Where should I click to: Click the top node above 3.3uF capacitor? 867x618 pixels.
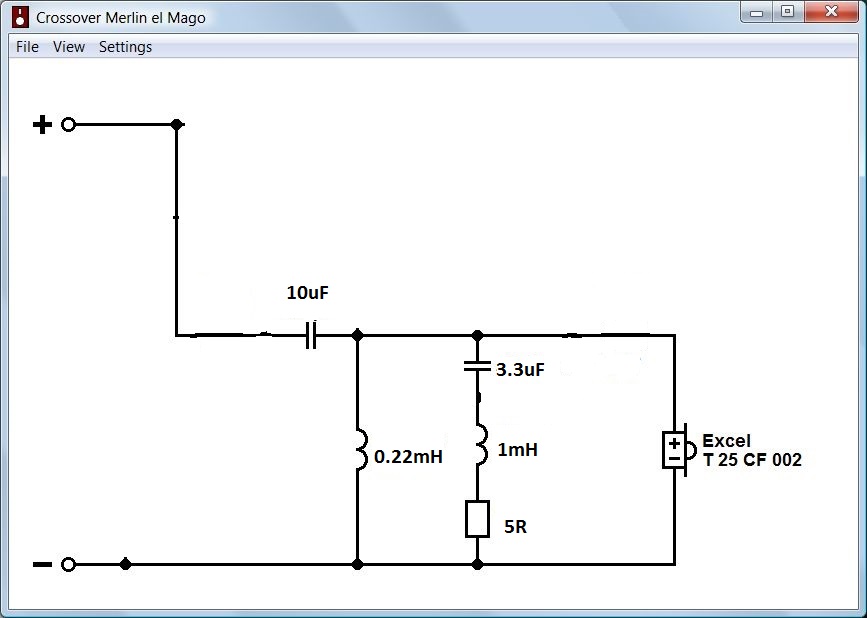(x=478, y=335)
